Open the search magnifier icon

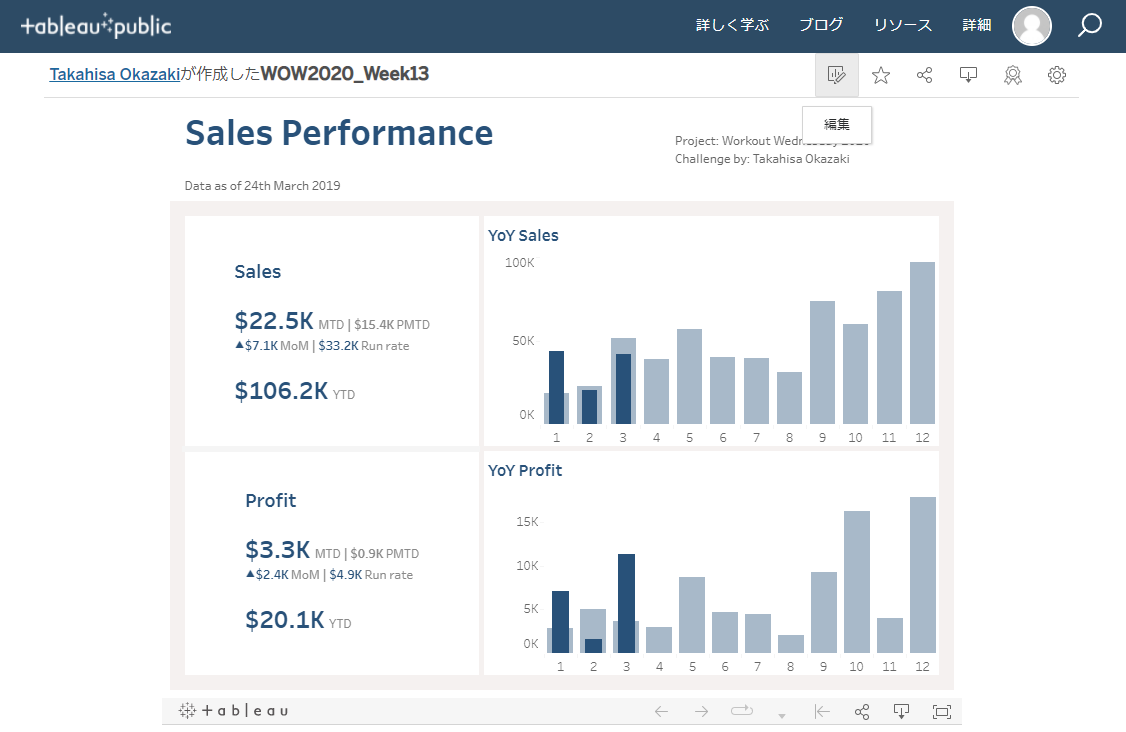(1089, 25)
